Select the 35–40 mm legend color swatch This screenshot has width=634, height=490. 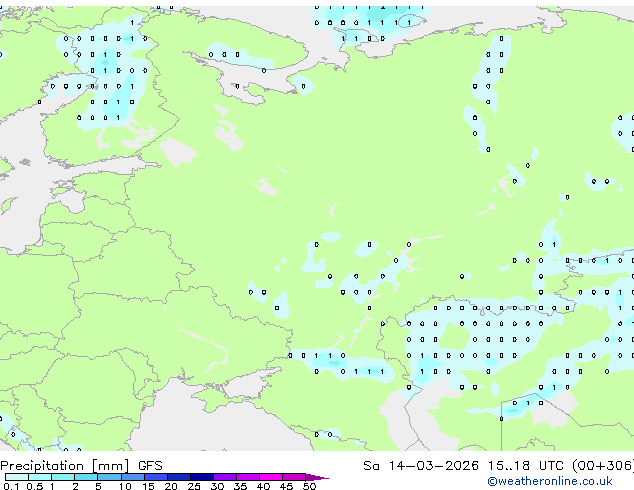coord(248,477)
